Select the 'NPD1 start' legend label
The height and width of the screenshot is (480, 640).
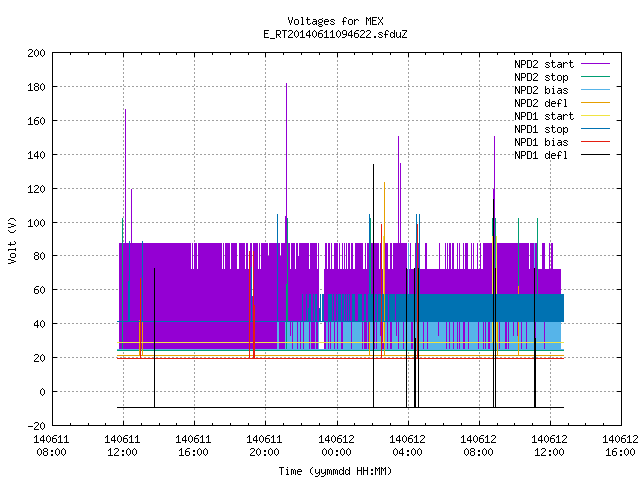tap(544, 116)
